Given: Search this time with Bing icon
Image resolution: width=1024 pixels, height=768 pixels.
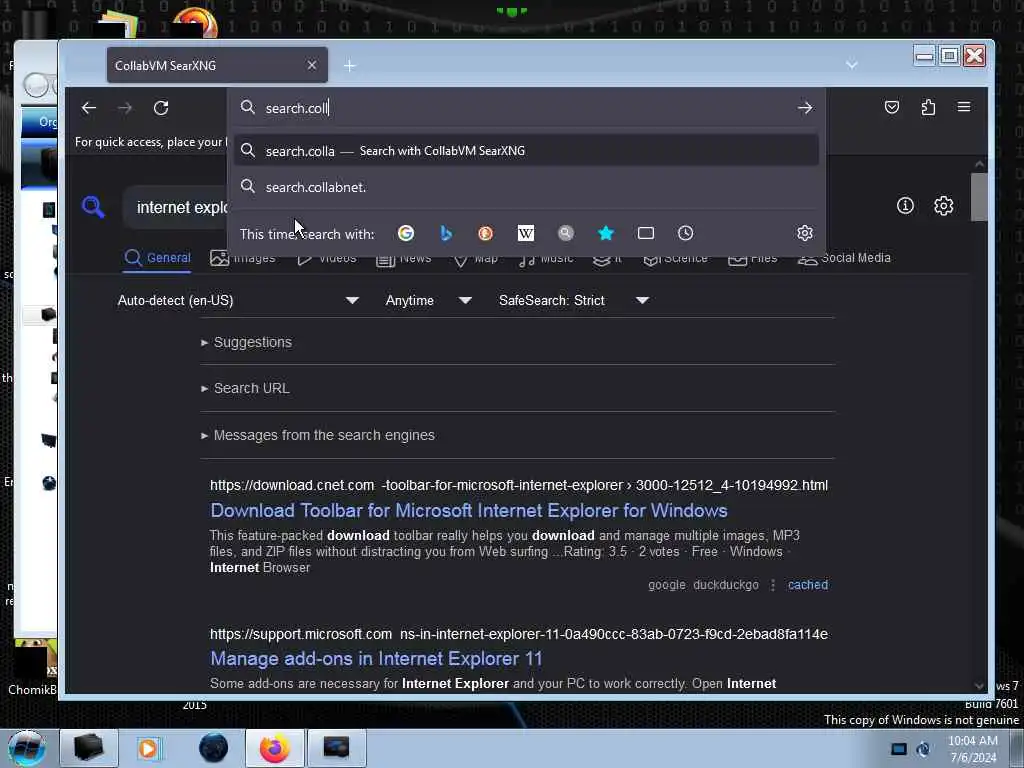Looking at the screenshot, I should pyautogui.click(x=446, y=233).
